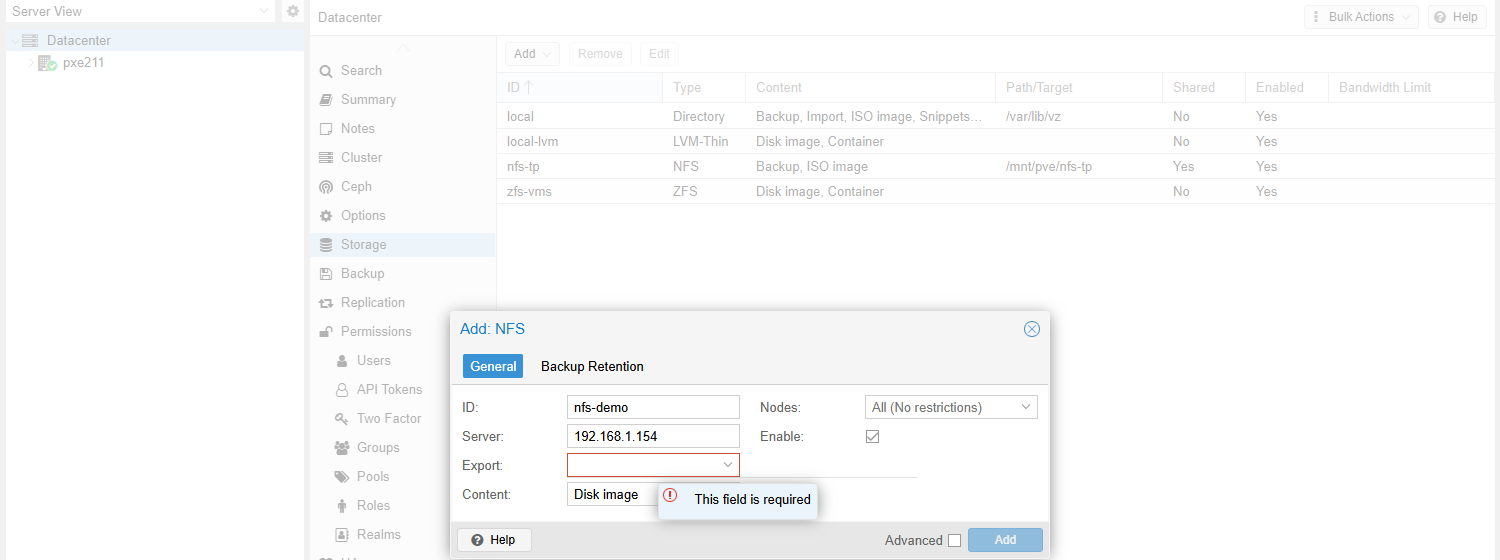Screen dimensions: 1500x560
Task: Select Datacenter in the tree
Action: point(78,41)
